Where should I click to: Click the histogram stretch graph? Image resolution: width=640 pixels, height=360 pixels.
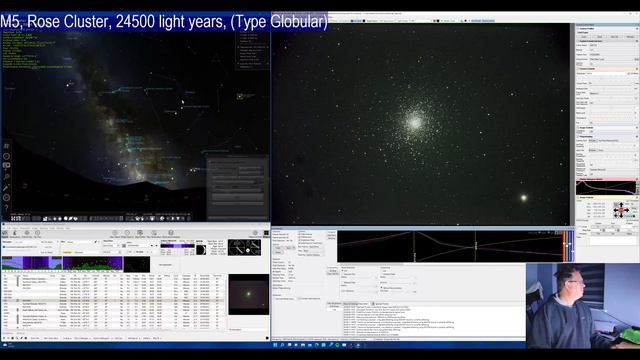pos(606,188)
